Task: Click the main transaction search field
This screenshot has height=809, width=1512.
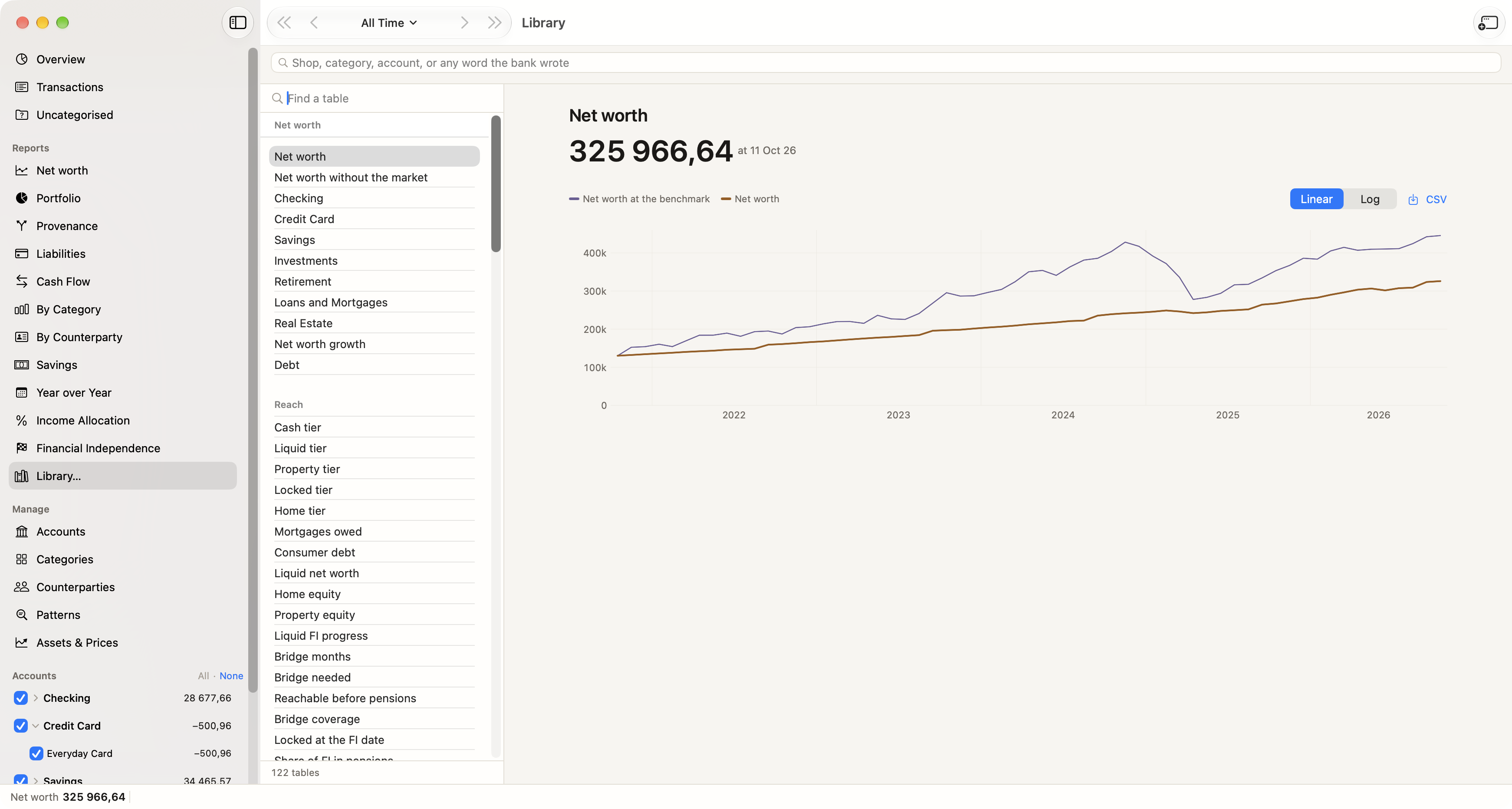Action: [886, 63]
